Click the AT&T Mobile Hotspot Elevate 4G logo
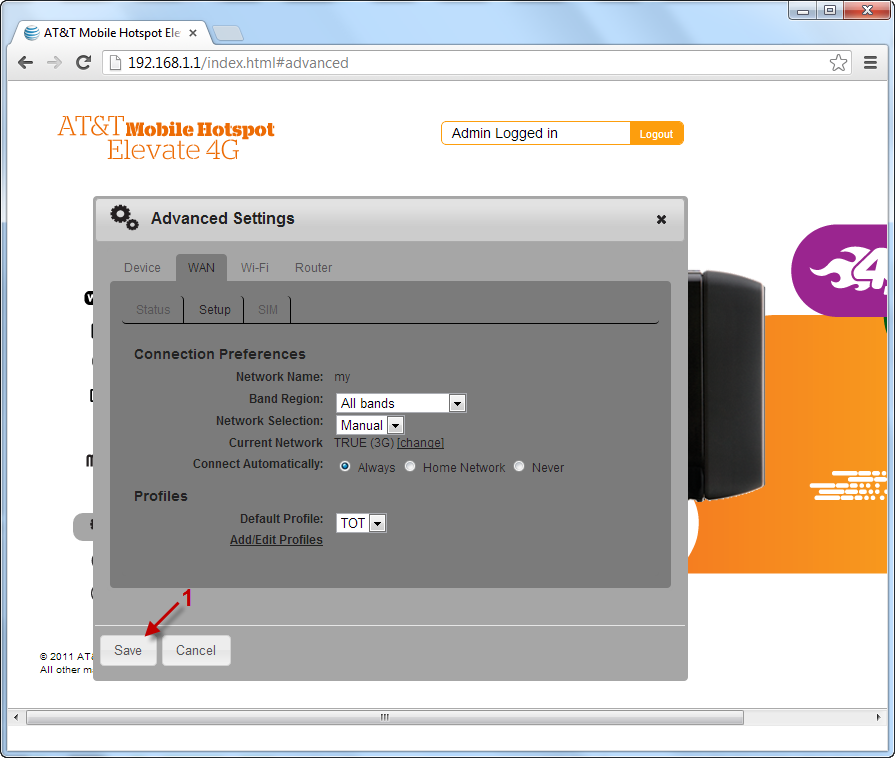This screenshot has width=895, height=758. [166, 138]
